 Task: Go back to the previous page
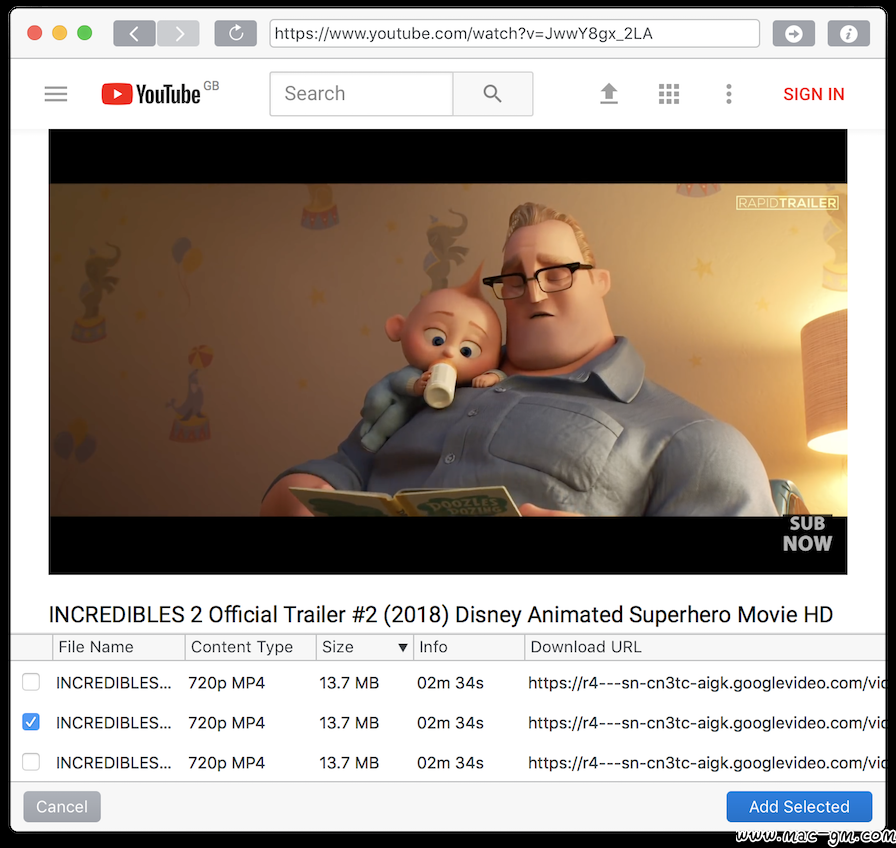134,34
